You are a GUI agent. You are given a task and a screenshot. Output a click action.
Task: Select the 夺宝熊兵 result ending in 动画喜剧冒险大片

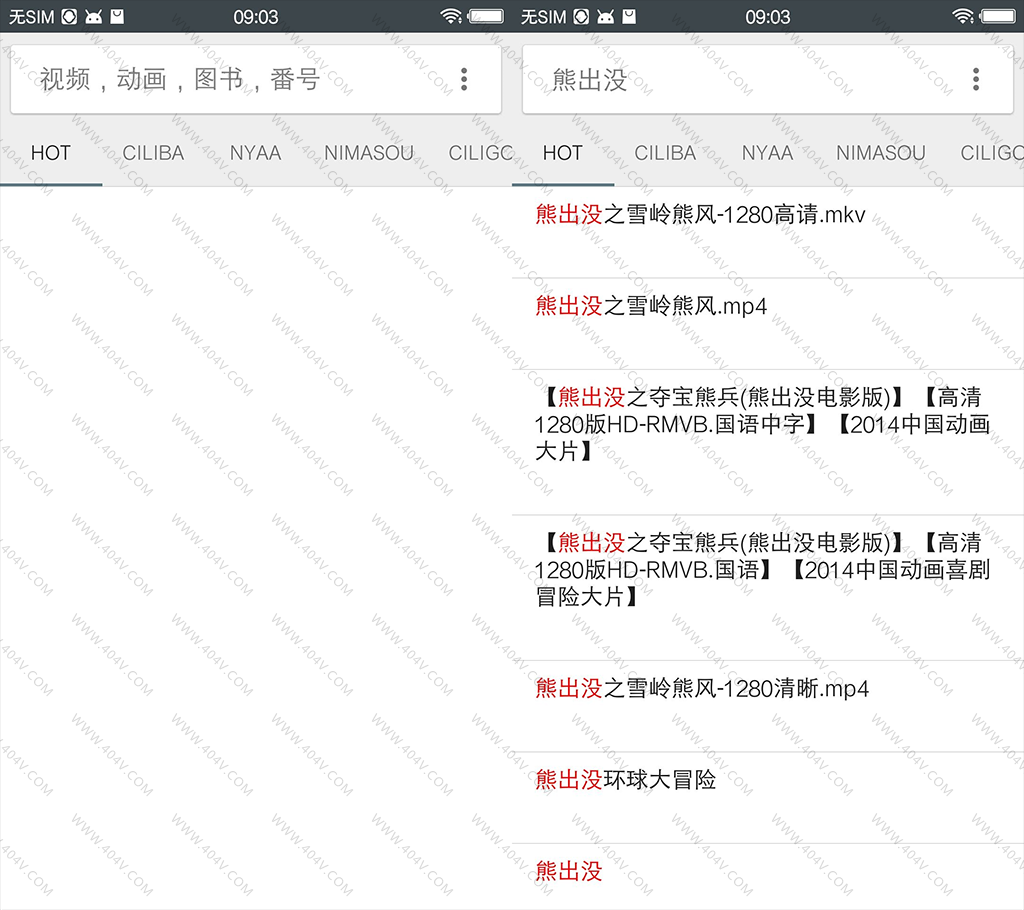(x=762, y=570)
